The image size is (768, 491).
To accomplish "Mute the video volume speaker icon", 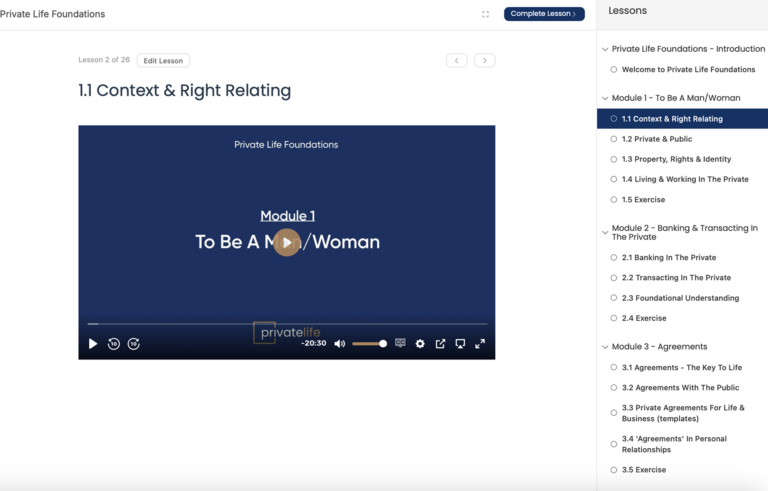I will tap(339, 344).
